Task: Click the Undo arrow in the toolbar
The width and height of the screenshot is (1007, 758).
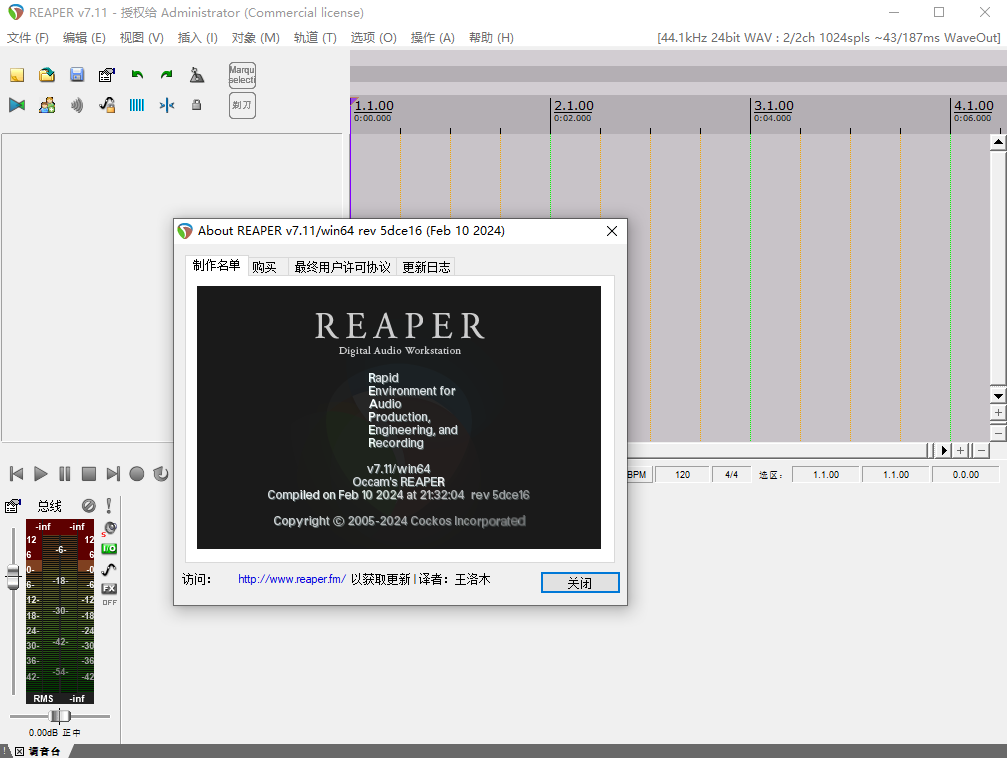Action: pyautogui.click(x=137, y=74)
